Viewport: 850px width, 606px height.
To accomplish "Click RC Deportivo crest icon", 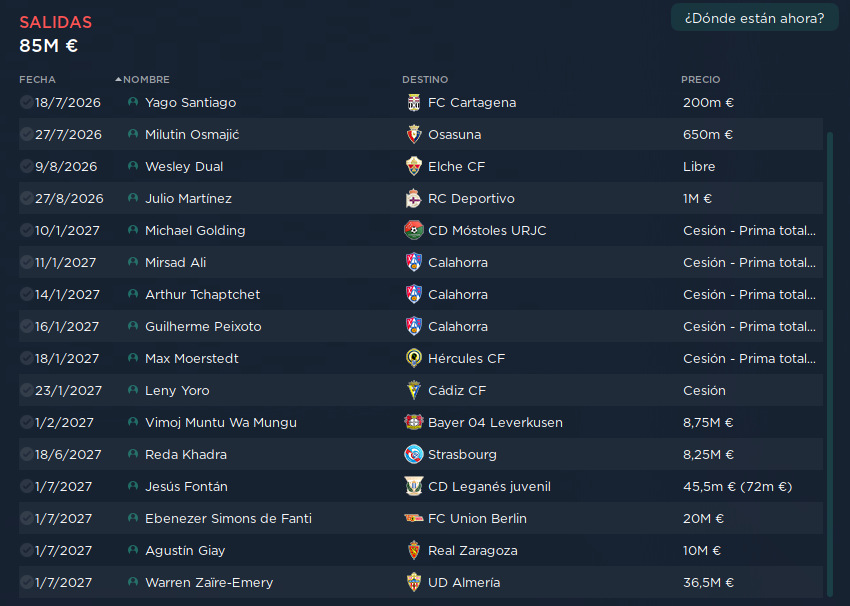I will 414,198.
